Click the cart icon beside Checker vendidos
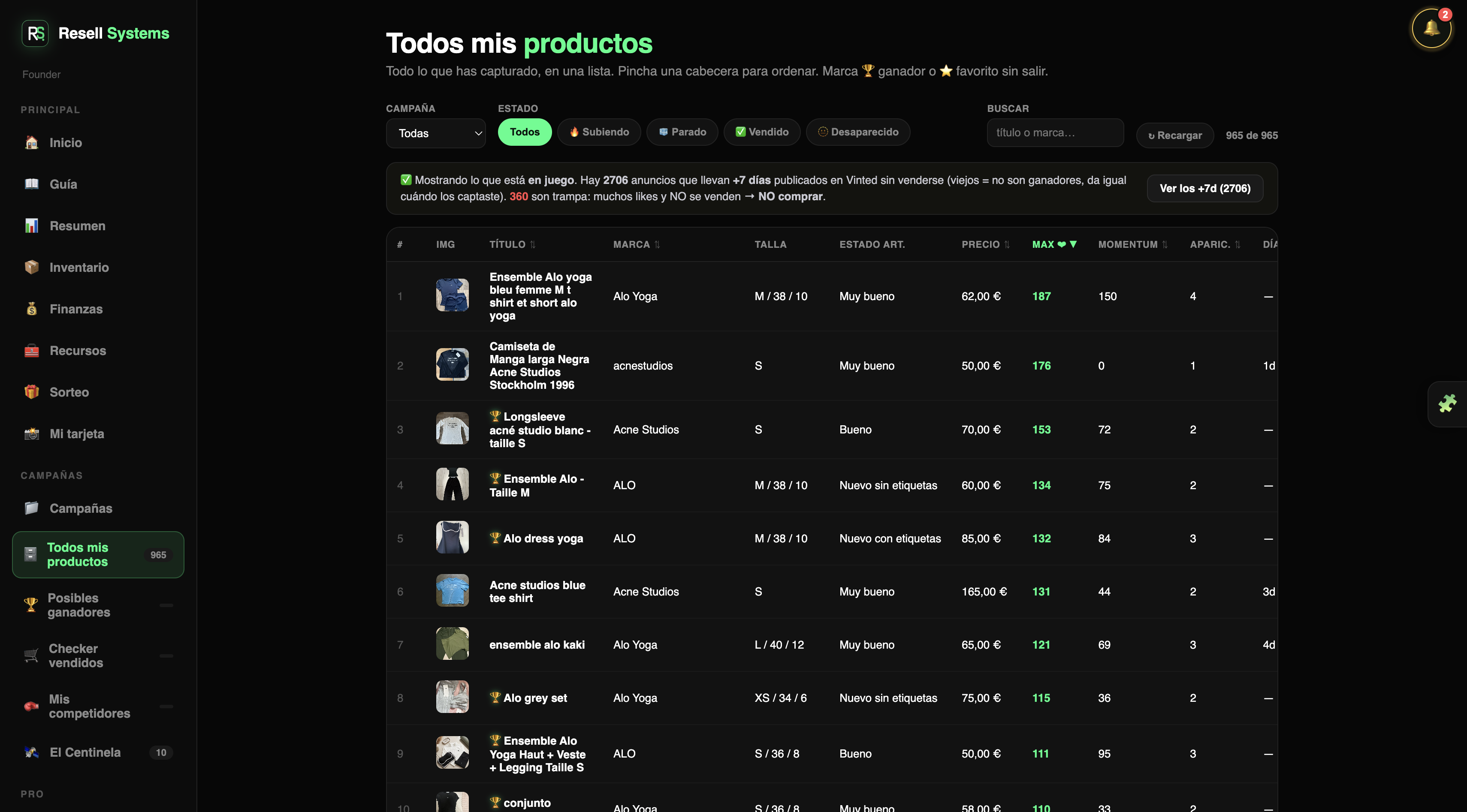This screenshot has width=1467, height=812. pyautogui.click(x=31, y=655)
